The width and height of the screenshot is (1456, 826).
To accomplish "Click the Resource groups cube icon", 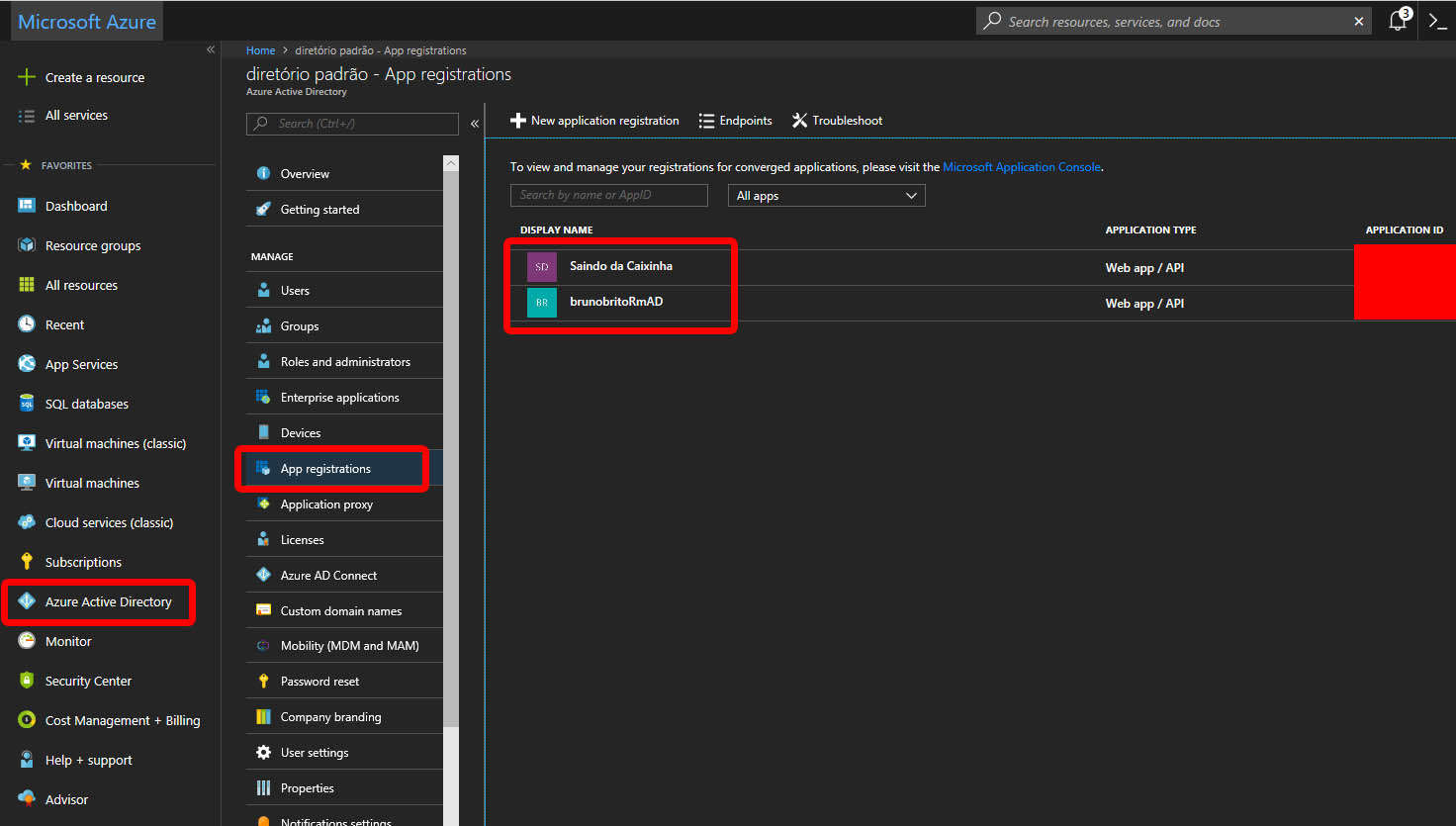I will (27, 245).
